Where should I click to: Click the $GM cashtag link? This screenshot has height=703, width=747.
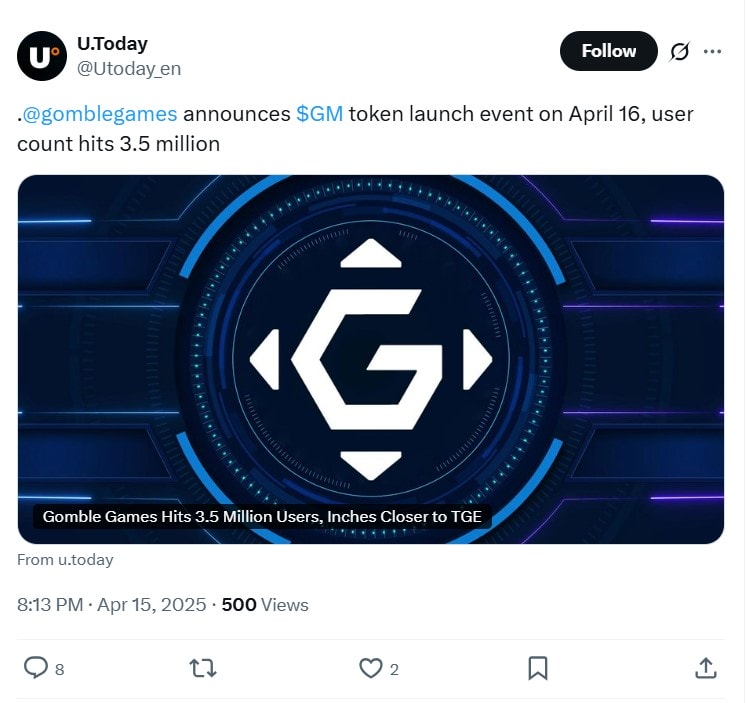pos(319,114)
